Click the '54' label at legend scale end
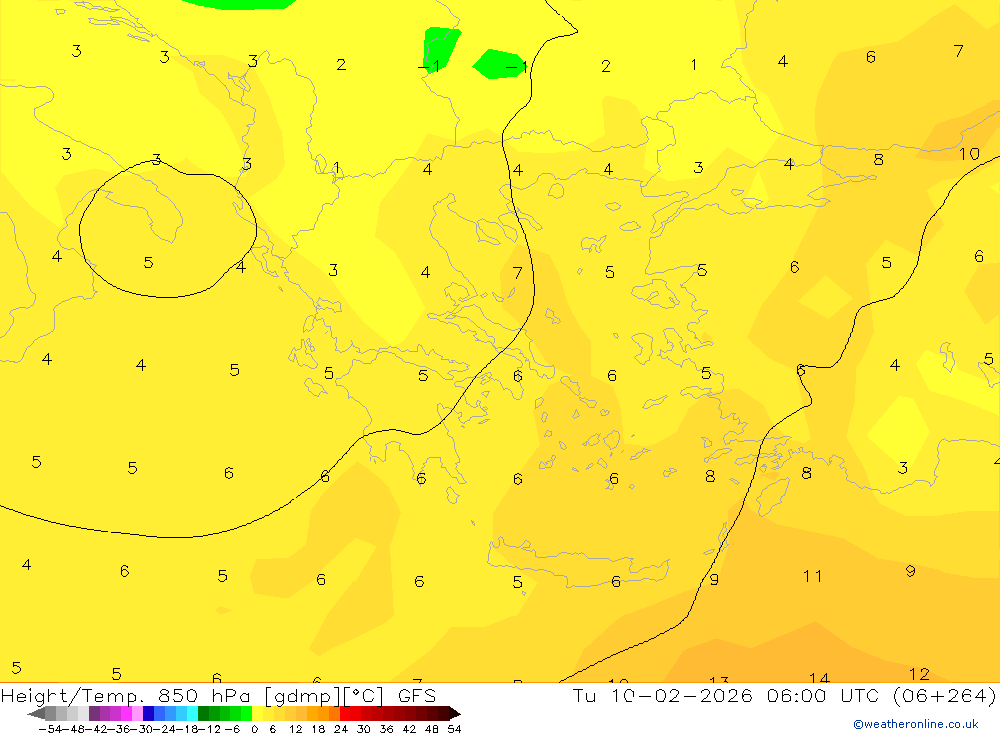1000x733 pixels. click(x=454, y=729)
